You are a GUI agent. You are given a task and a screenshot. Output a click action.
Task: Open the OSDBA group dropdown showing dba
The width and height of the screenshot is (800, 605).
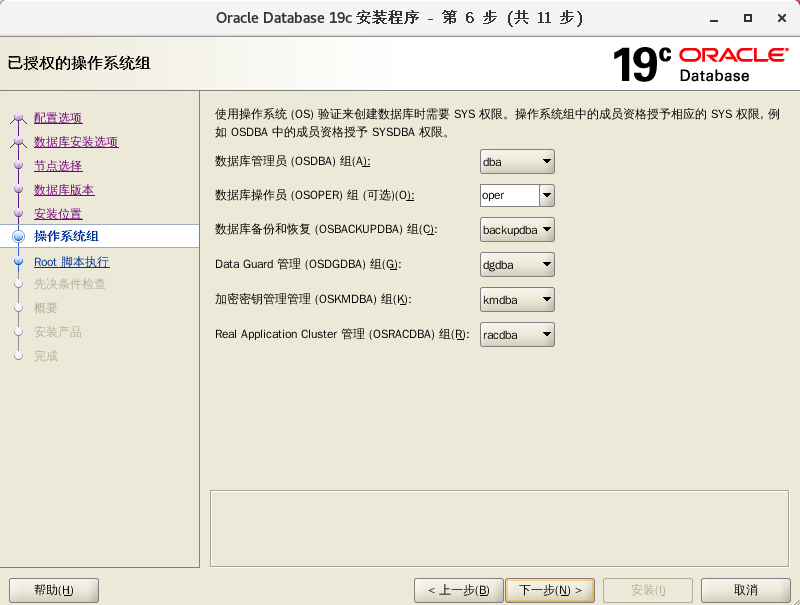coord(517,162)
